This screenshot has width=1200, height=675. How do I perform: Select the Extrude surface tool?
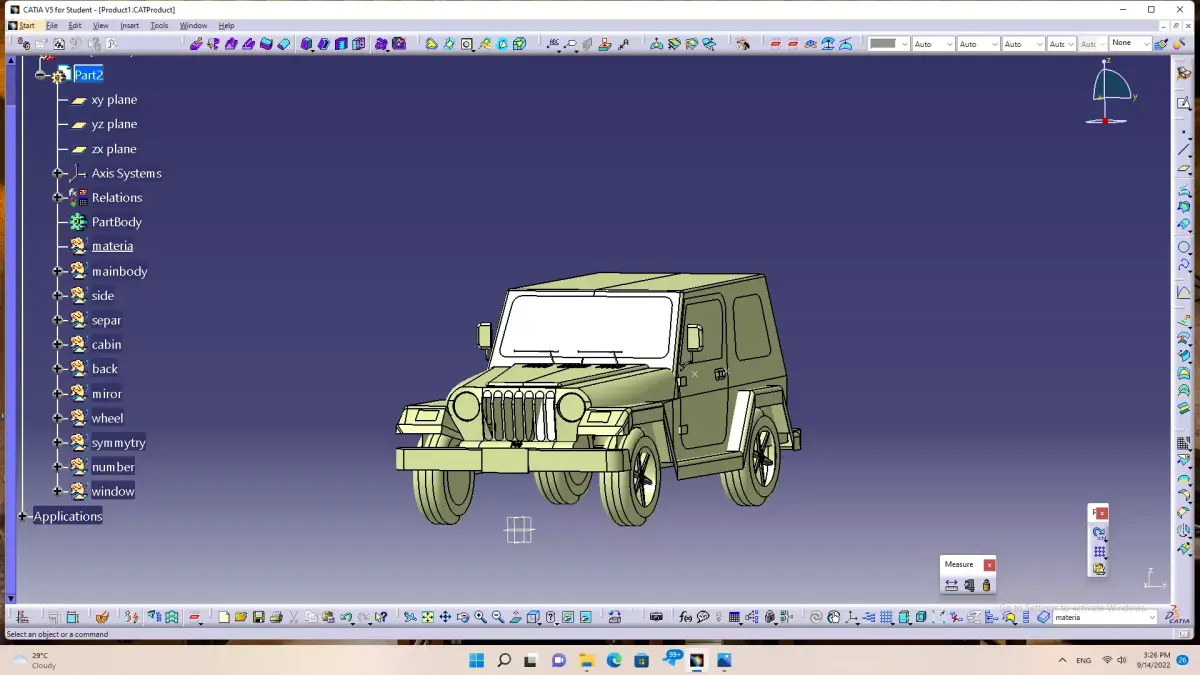pyautogui.click(x=196, y=44)
